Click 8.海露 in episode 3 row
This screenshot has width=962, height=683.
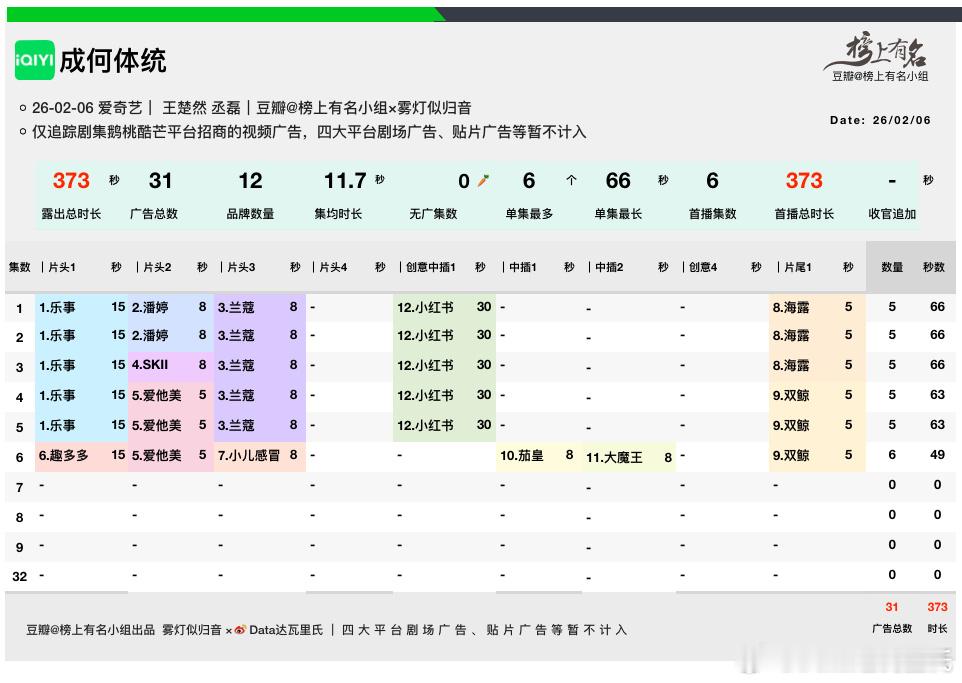(791, 366)
